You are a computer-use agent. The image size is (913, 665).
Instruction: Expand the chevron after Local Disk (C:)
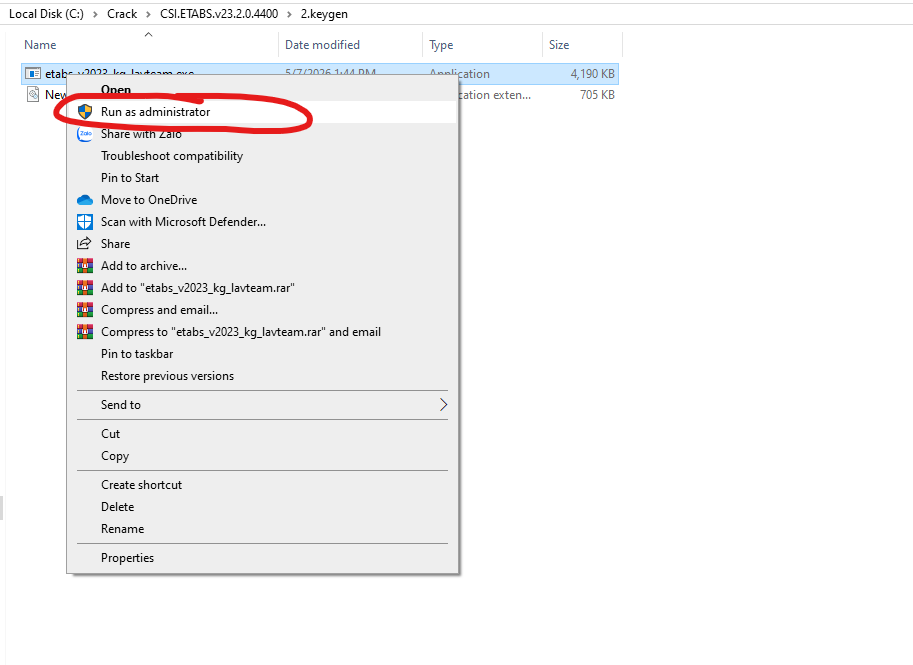95,14
